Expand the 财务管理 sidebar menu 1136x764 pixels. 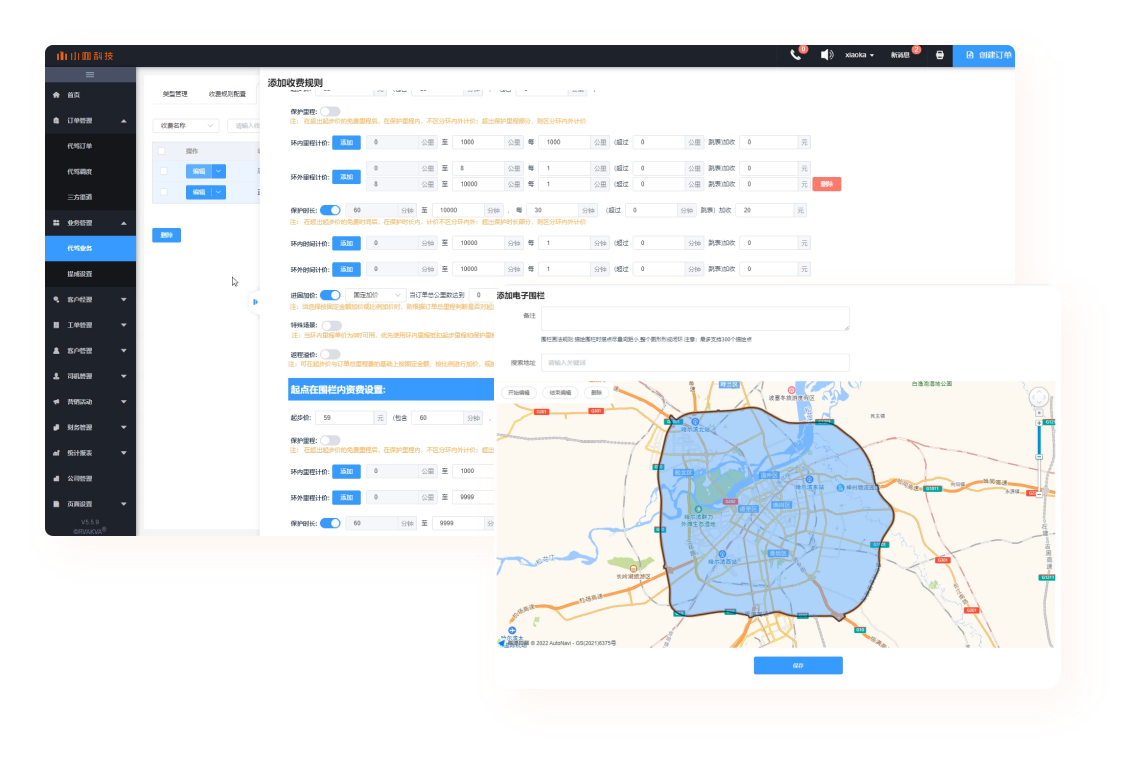90,427
